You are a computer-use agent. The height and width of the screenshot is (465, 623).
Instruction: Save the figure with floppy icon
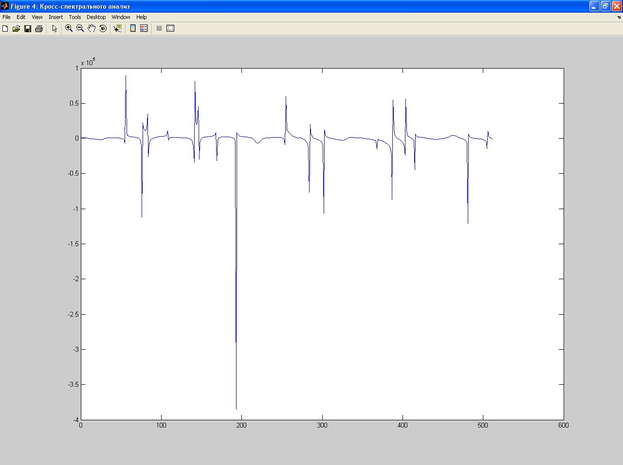27,29
